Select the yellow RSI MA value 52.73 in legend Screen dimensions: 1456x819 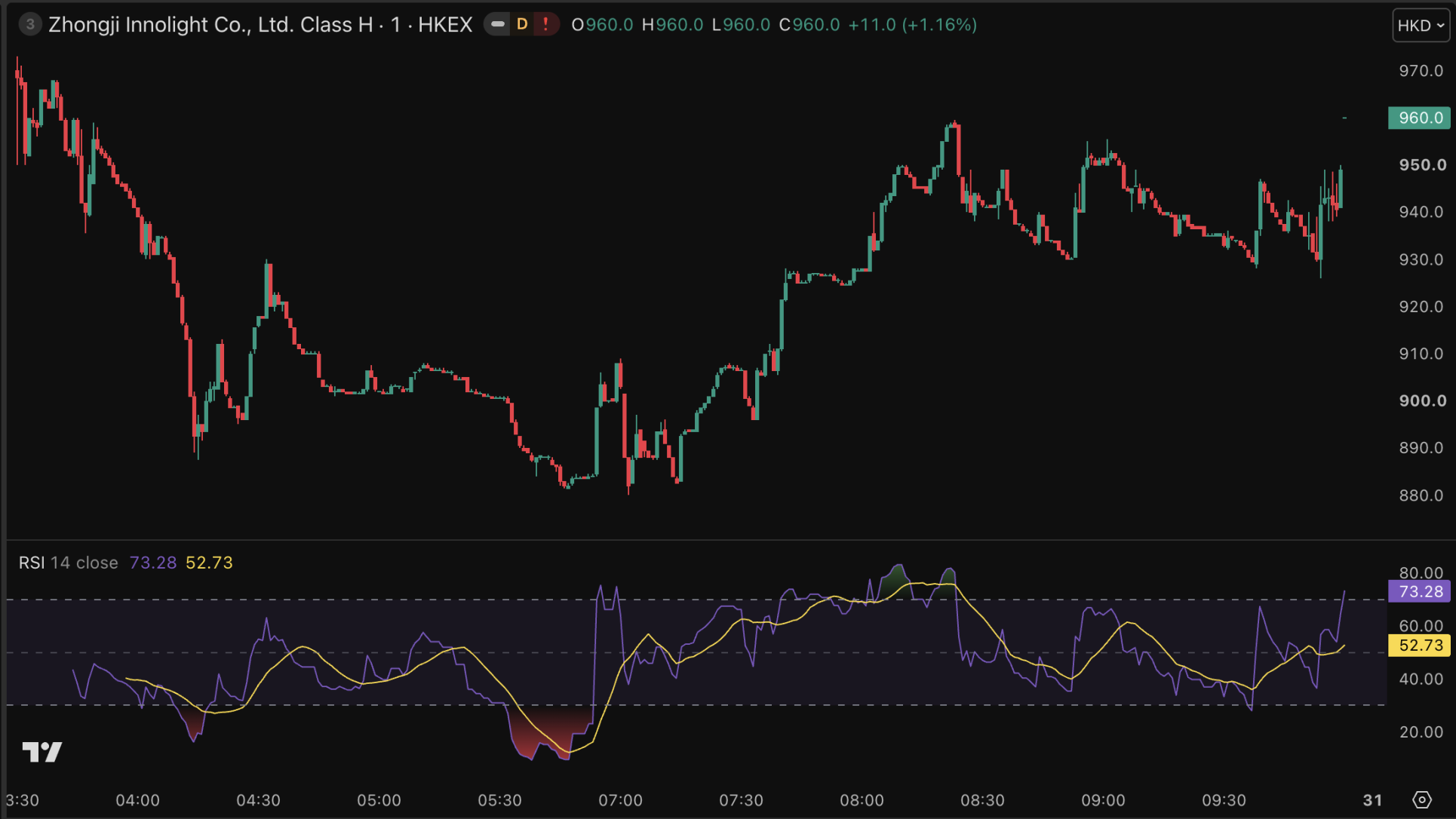pyautogui.click(x=209, y=563)
